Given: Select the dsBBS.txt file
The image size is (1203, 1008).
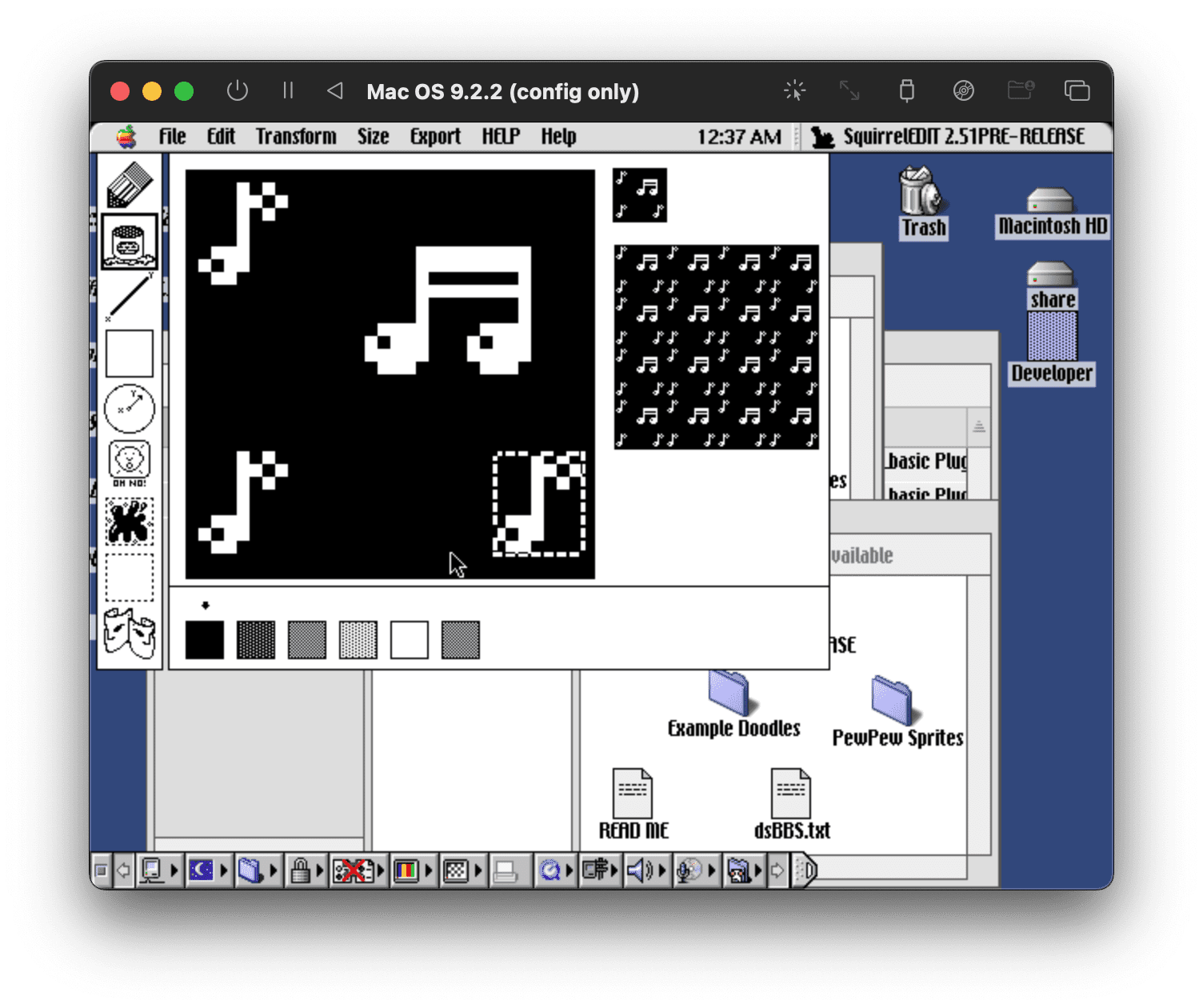Looking at the screenshot, I should coord(792,805).
